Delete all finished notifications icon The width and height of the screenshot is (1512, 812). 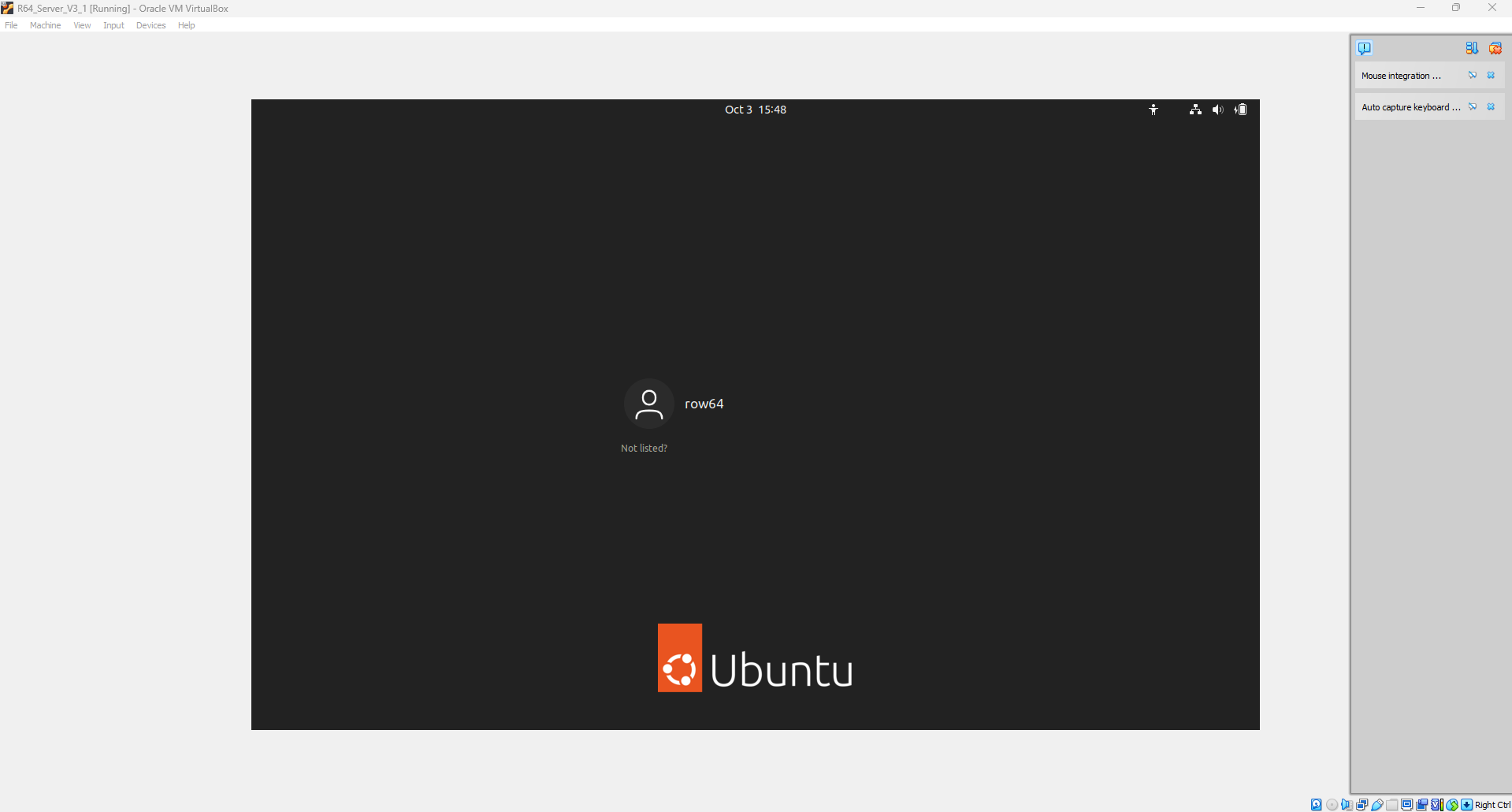coord(1495,48)
